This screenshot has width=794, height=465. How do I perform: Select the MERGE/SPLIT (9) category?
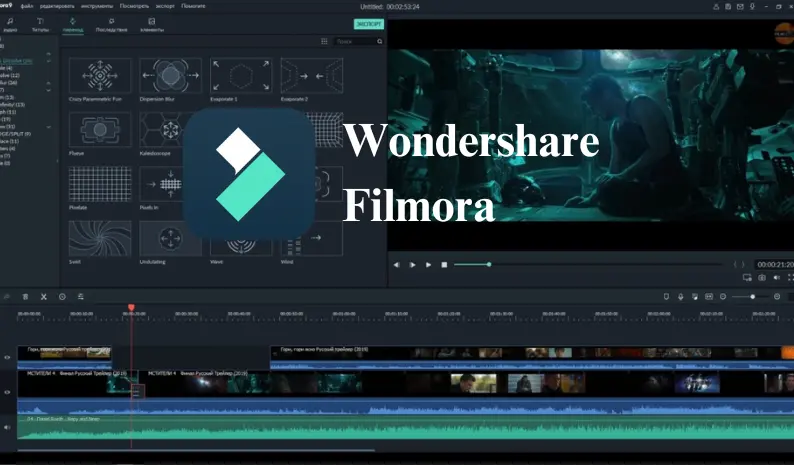point(15,134)
